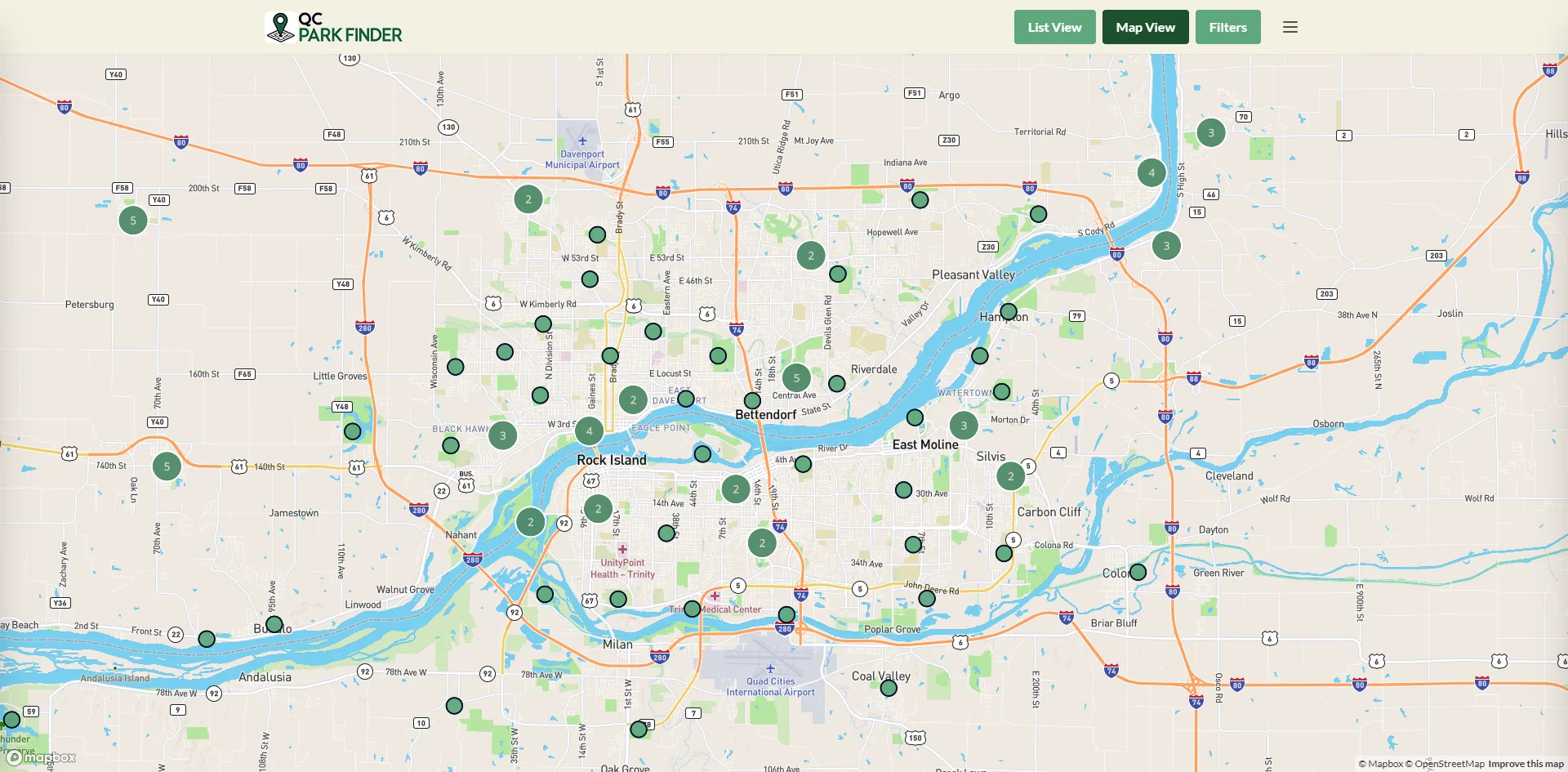Click park marker near Wisconsin Ave
The height and width of the screenshot is (772, 1568).
coord(456,367)
